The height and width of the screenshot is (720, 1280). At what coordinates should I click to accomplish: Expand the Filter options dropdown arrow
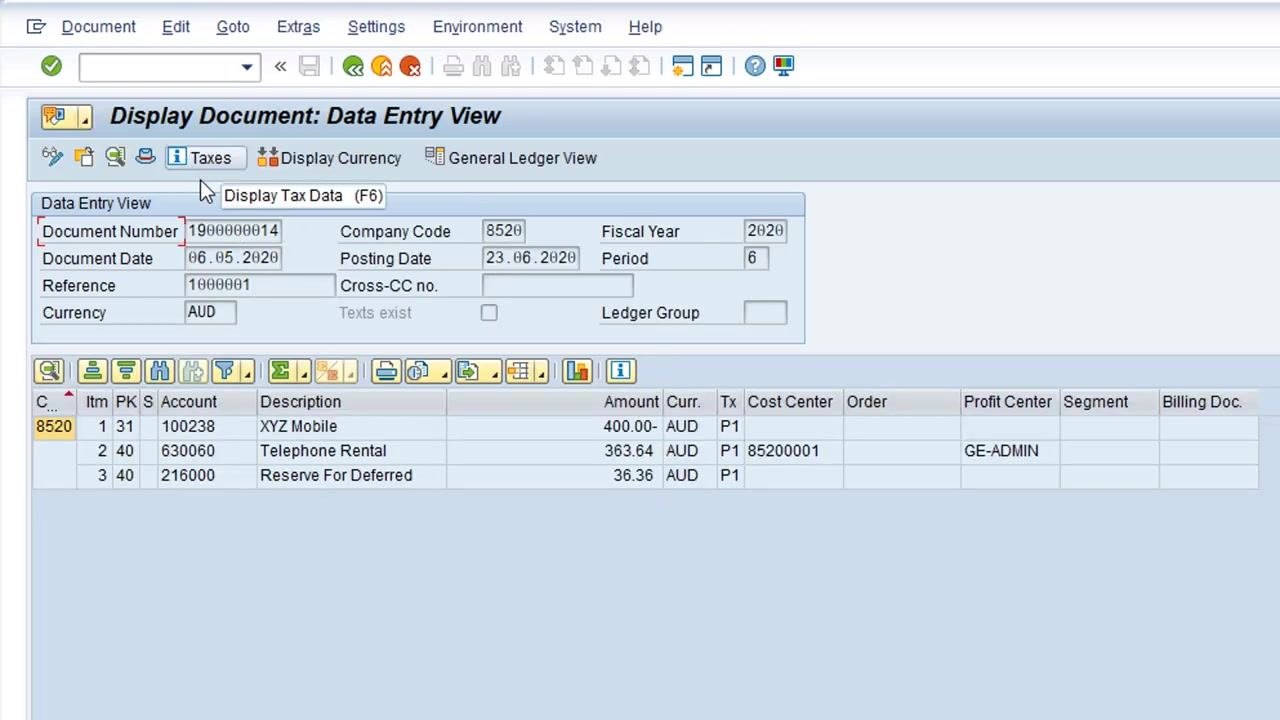246,372
